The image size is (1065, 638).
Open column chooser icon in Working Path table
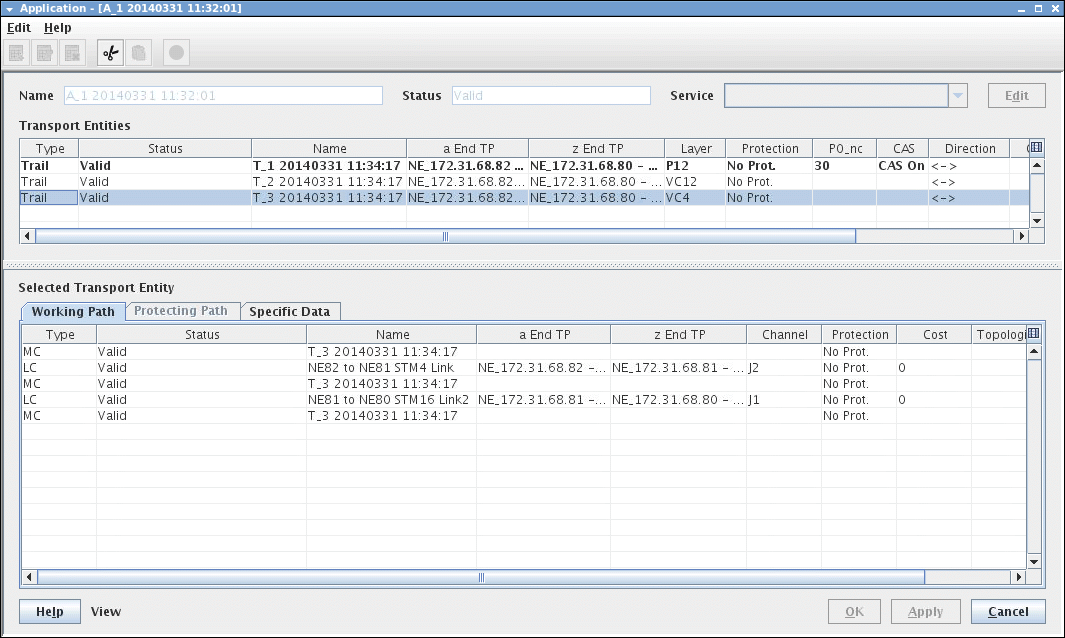click(1034, 334)
